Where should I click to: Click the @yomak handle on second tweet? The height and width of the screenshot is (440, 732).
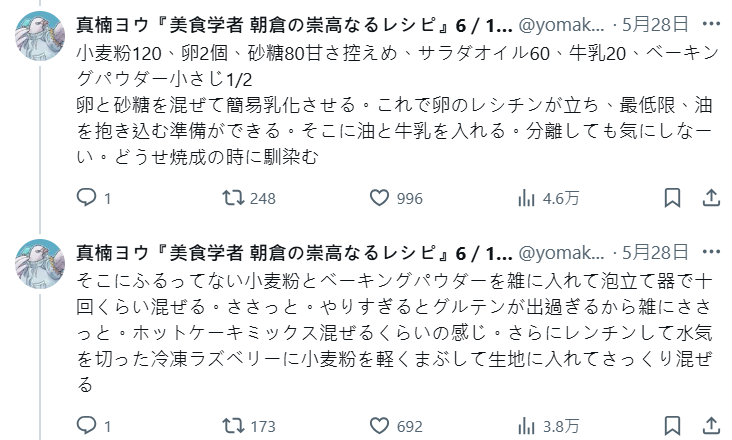click(x=565, y=250)
